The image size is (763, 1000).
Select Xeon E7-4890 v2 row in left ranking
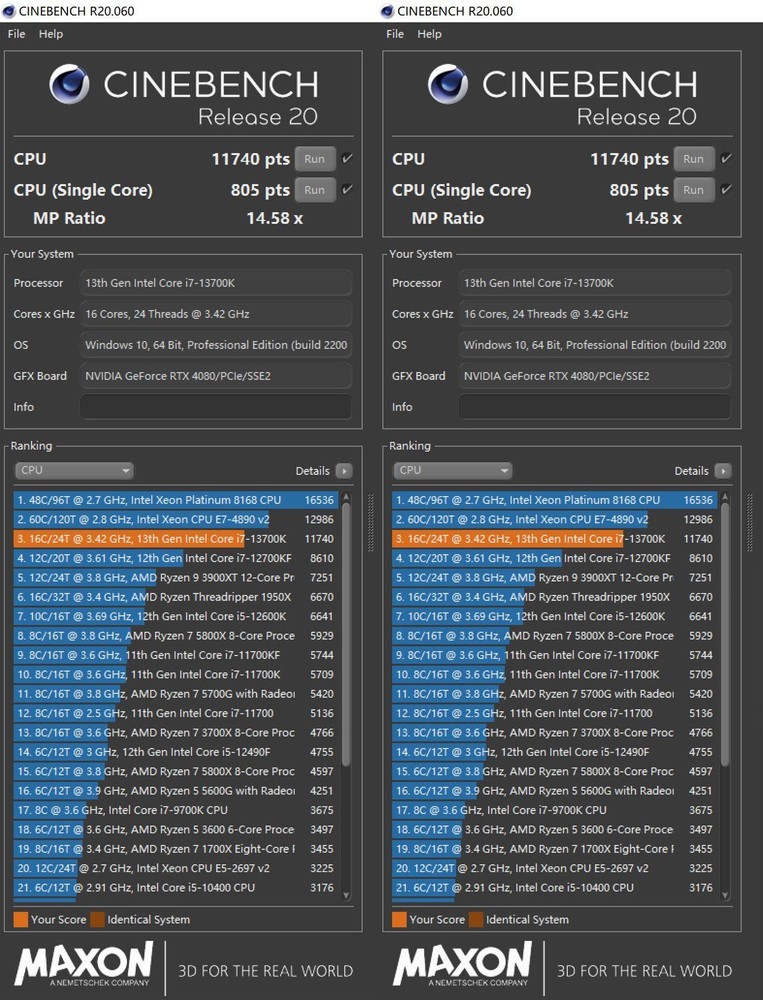click(x=176, y=519)
